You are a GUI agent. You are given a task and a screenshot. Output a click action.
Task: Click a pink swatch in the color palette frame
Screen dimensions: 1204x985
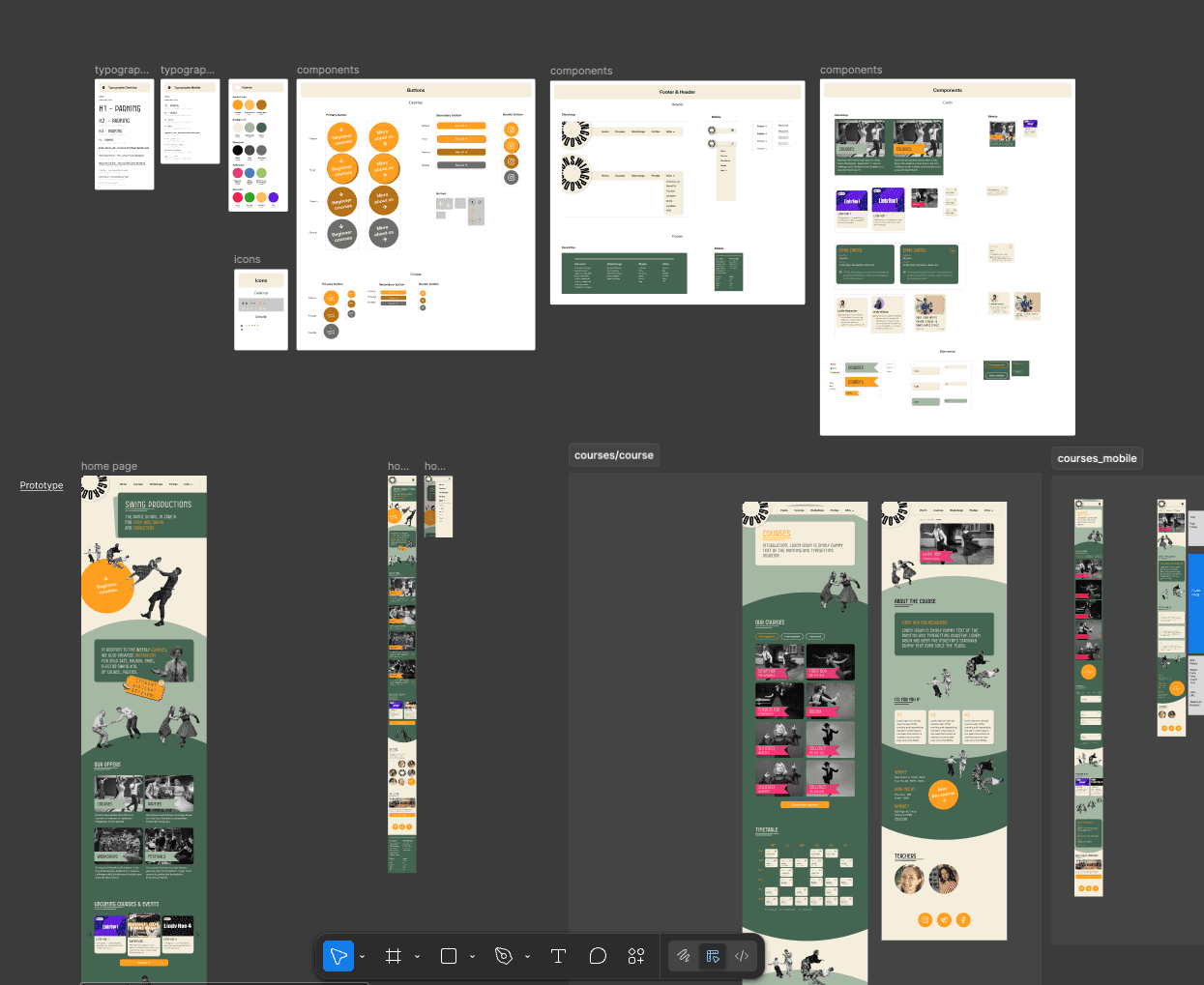pyautogui.click(x=238, y=173)
